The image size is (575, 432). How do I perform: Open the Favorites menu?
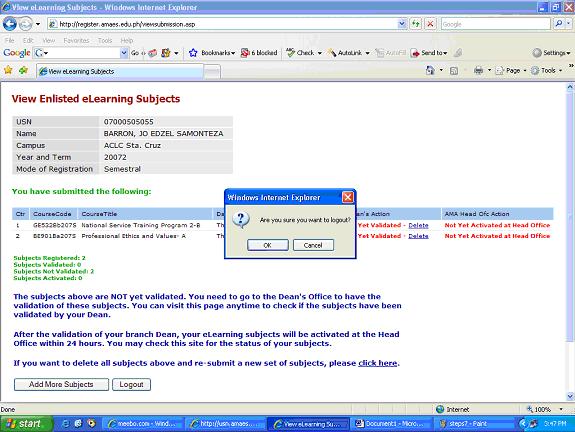[x=76, y=40]
